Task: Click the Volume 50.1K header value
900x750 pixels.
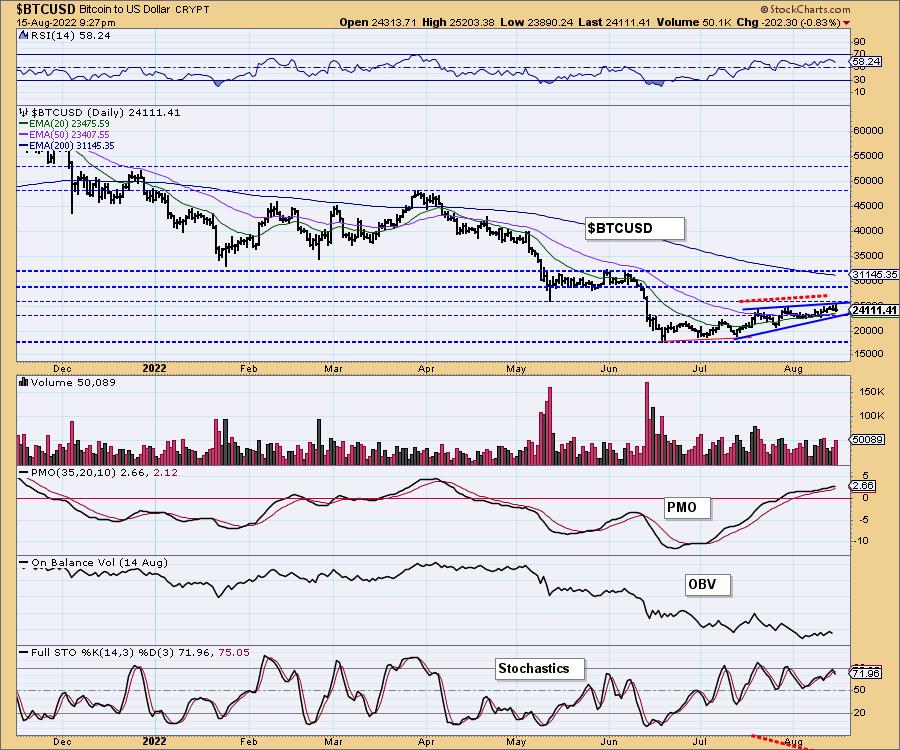Action: click(693, 22)
